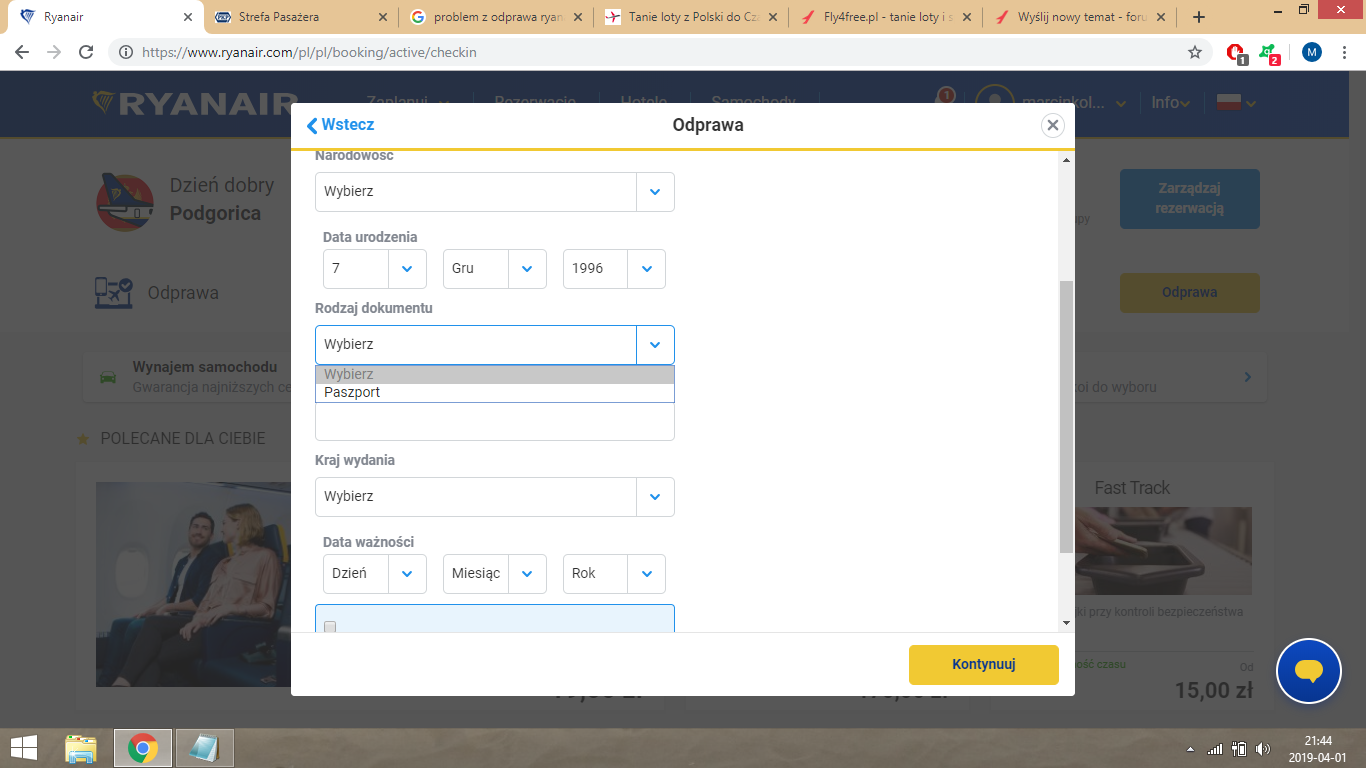Click the dialog's vertical scrollbar thumb

click(1066, 416)
